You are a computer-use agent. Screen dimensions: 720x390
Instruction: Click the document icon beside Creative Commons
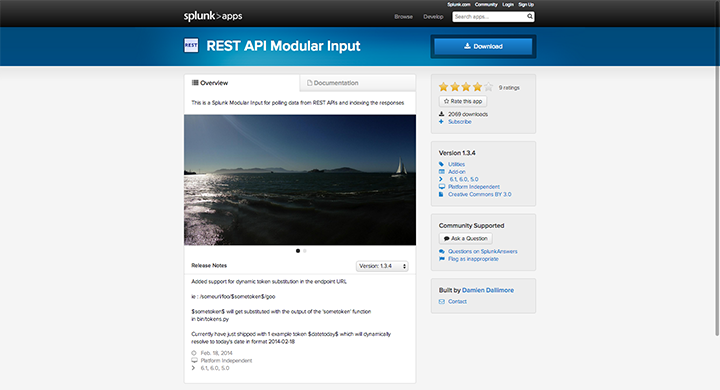click(x=441, y=194)
